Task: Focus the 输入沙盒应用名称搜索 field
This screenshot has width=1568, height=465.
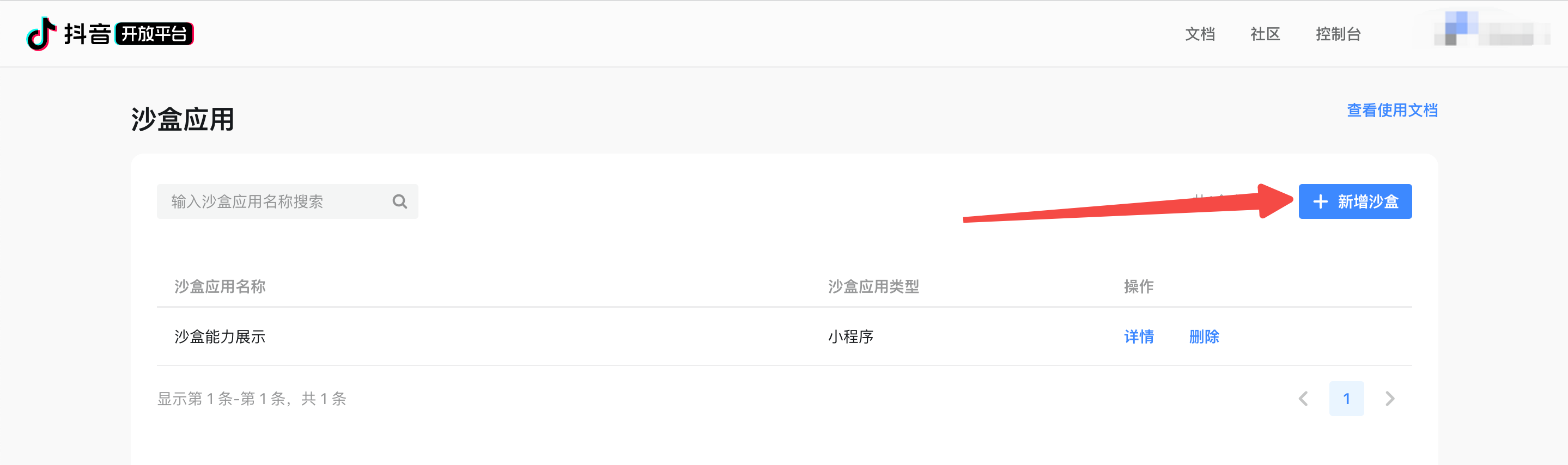Action: pyautogui.click(x=287, y=201)
